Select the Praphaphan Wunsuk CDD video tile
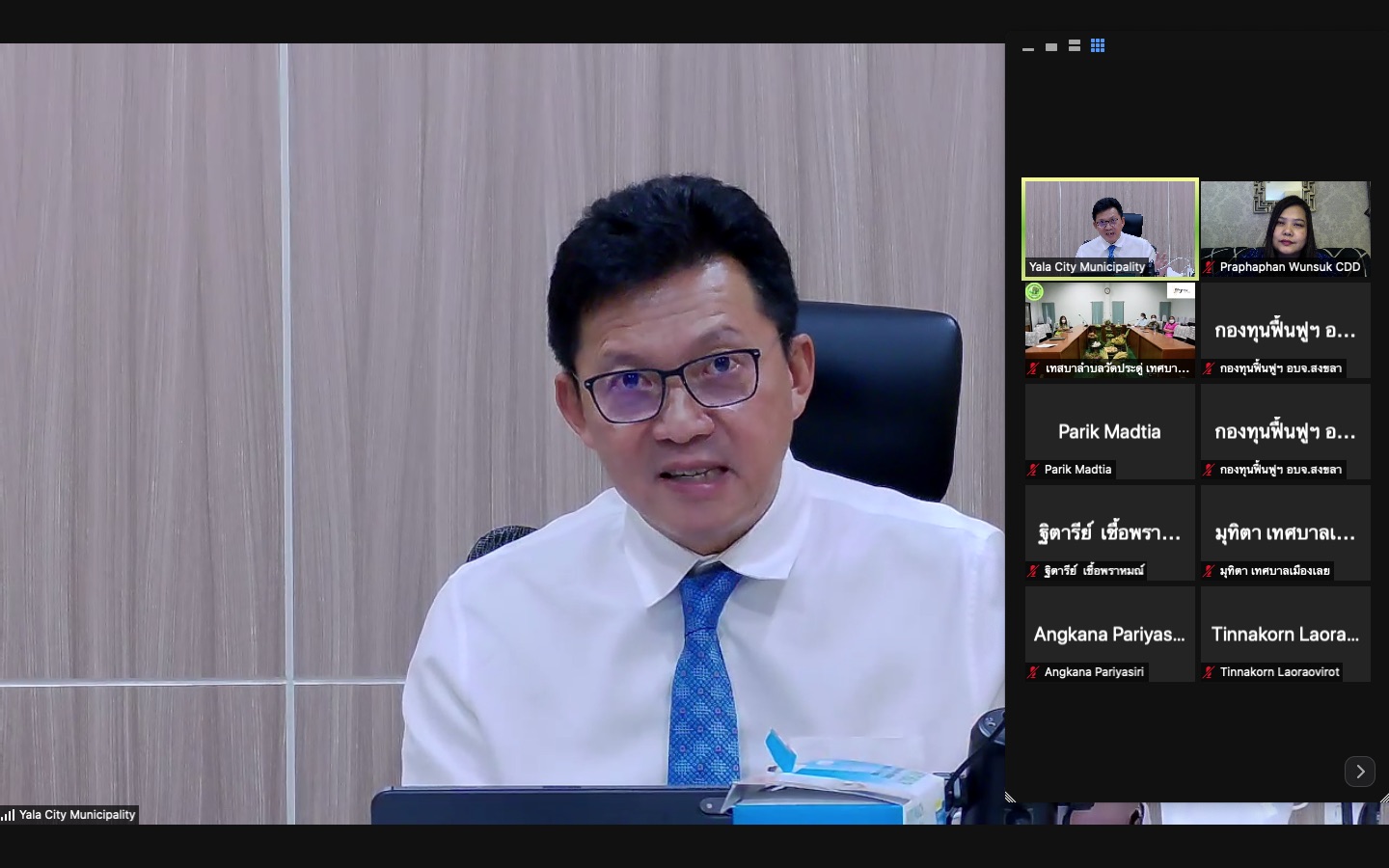Viewport: 1389px width, 868px height. pyautogui.click(x=1285, y=229)
